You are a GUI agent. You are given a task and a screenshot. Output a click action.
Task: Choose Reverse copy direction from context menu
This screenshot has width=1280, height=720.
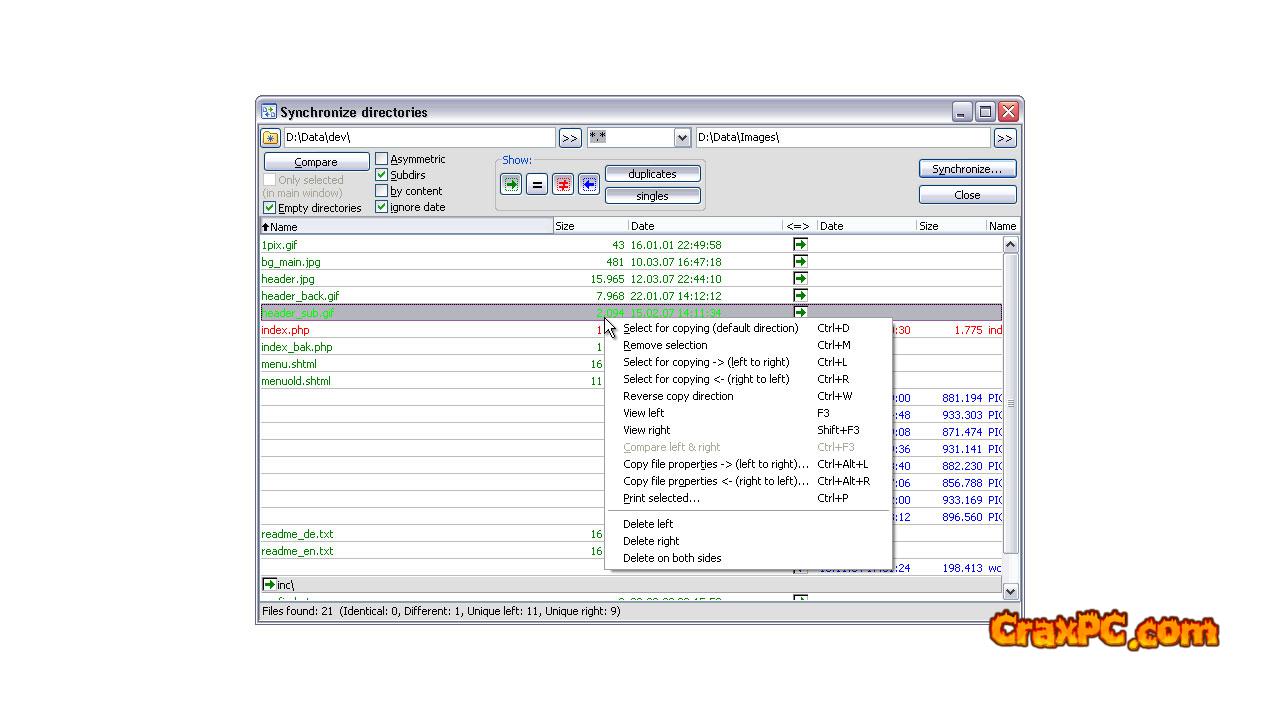click(x=678, y=396)
